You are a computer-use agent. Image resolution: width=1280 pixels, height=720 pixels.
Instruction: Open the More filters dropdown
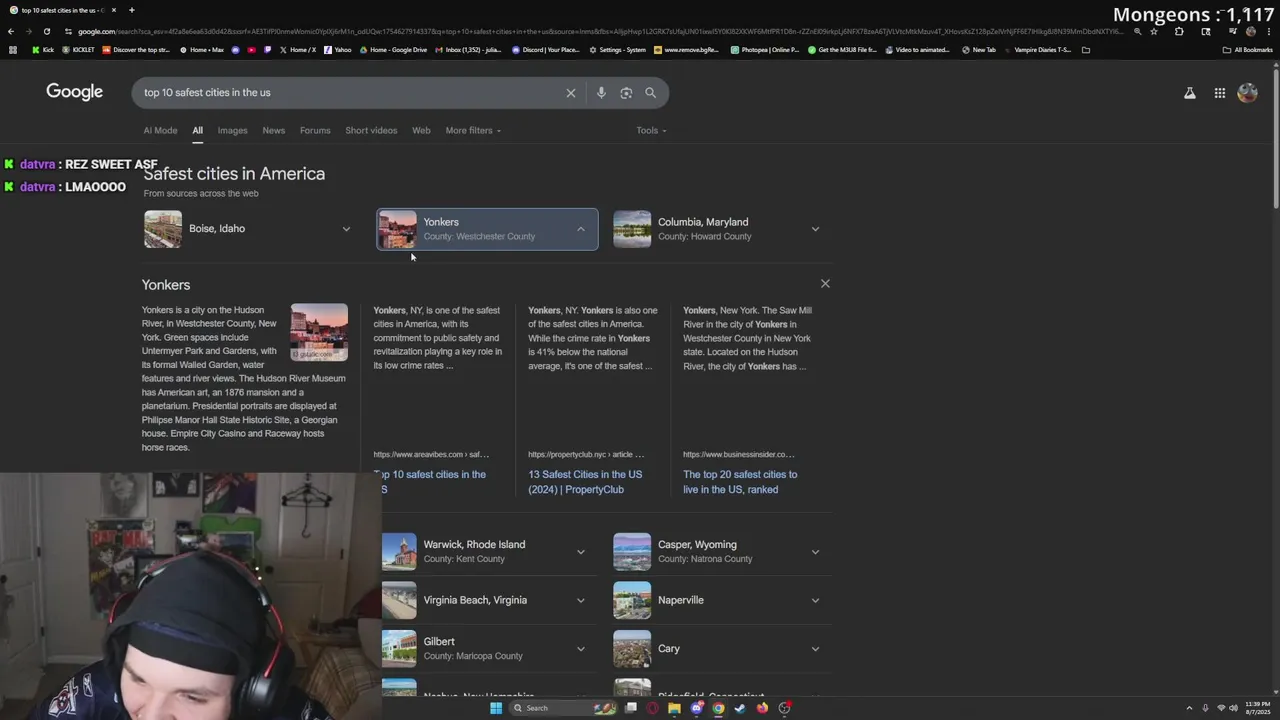coord(473,130)
